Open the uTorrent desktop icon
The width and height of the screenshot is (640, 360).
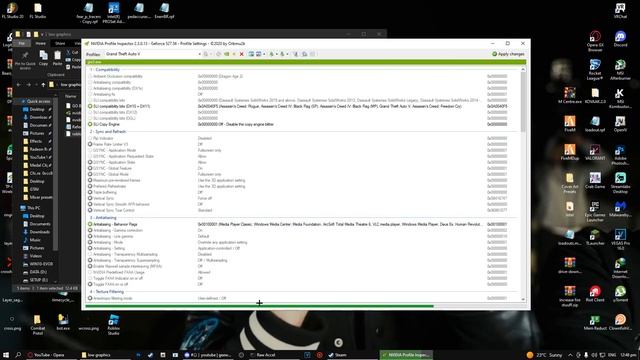click(620, 294)
